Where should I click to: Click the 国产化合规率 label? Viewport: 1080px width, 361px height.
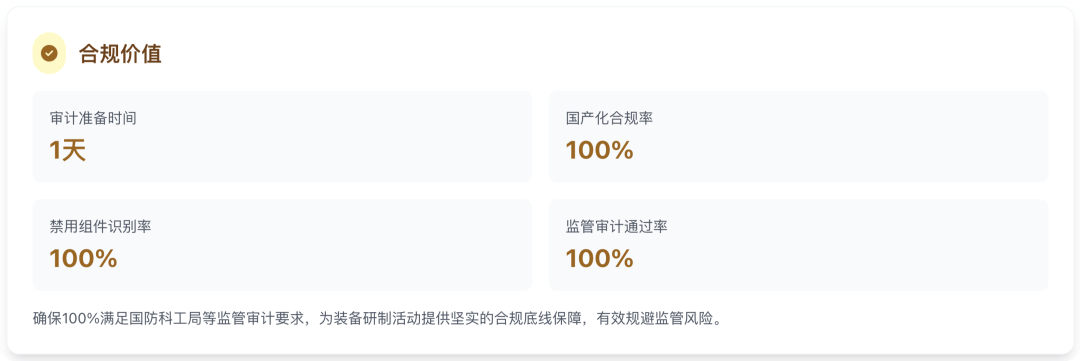pyautogui.click(x=609, y=118)
